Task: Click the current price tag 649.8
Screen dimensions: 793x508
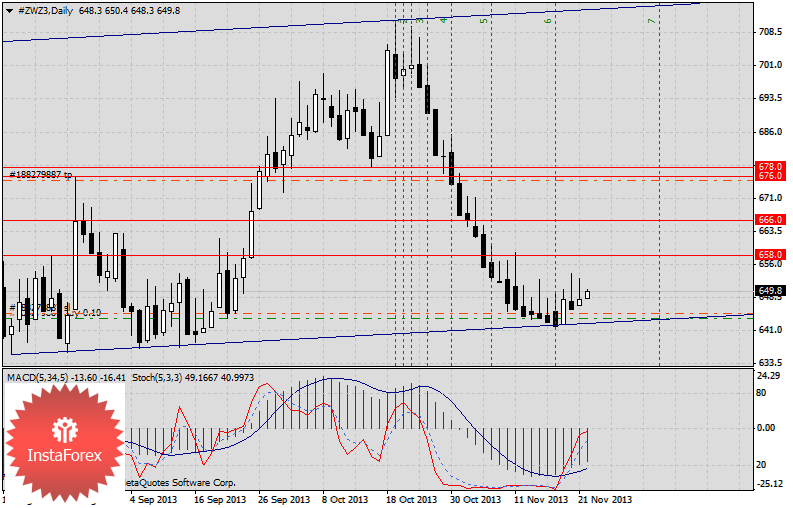Action: click(x=770, y=290)
